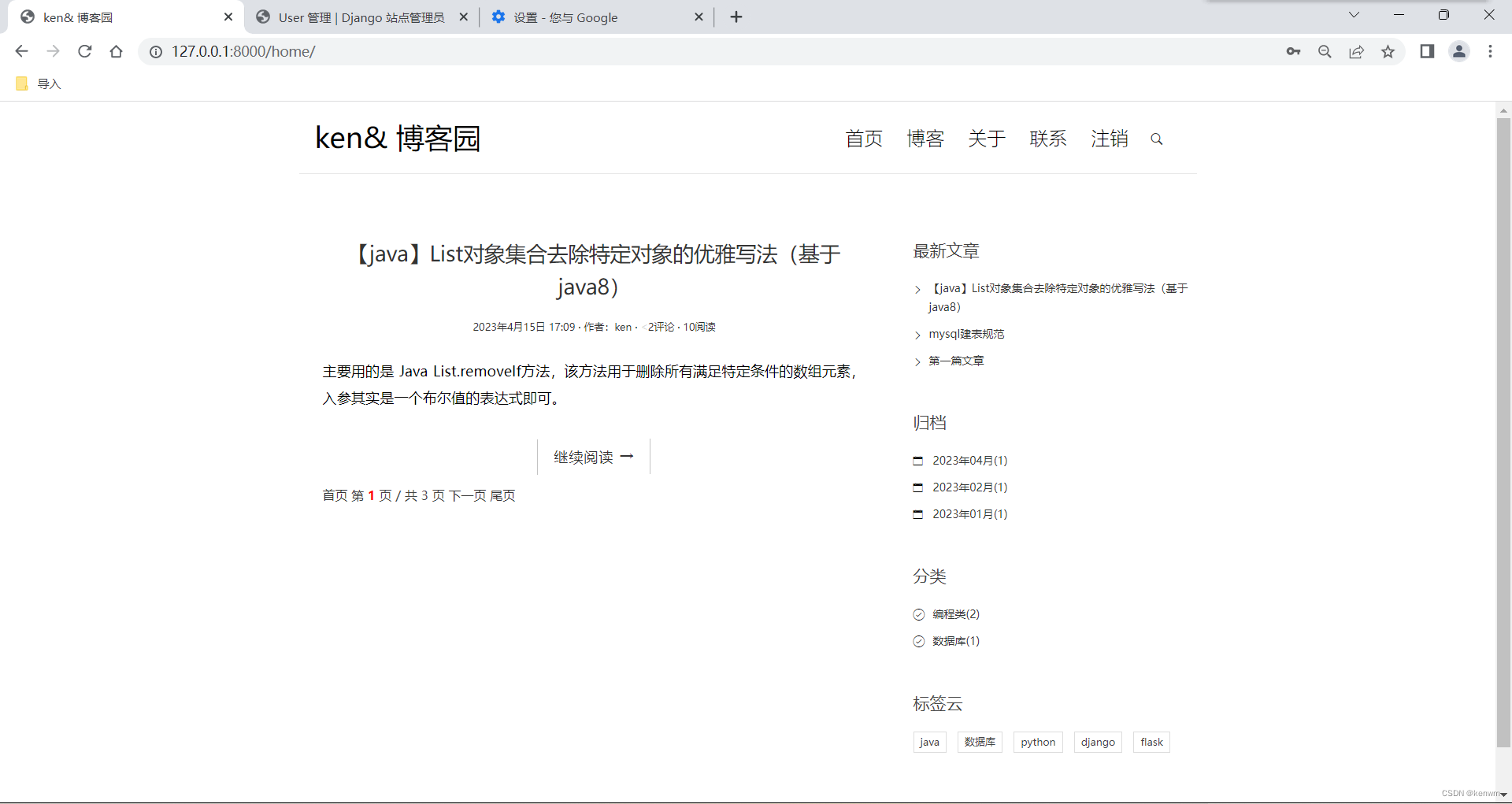Open the 联系 navigation item
The image size is (1512, 804).
click(x=1048, y=139)
